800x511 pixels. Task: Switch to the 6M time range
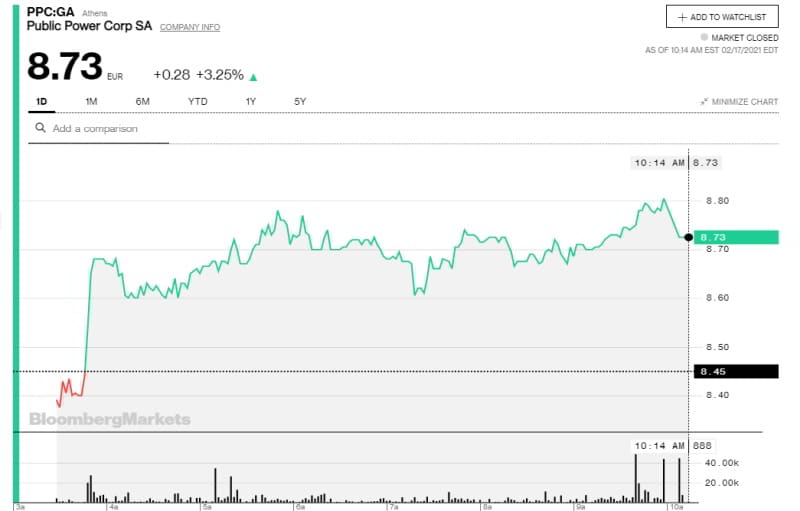pos(142,101)
